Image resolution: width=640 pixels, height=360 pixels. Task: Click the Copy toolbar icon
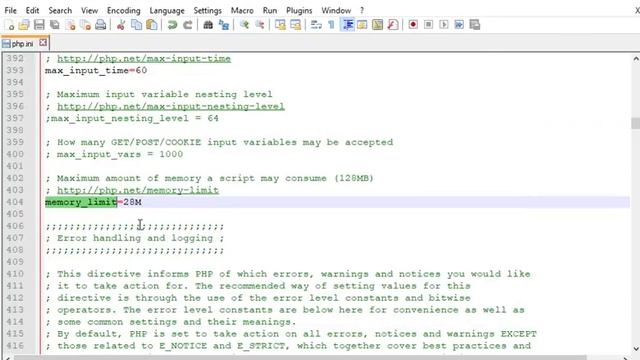coord(136,25)
